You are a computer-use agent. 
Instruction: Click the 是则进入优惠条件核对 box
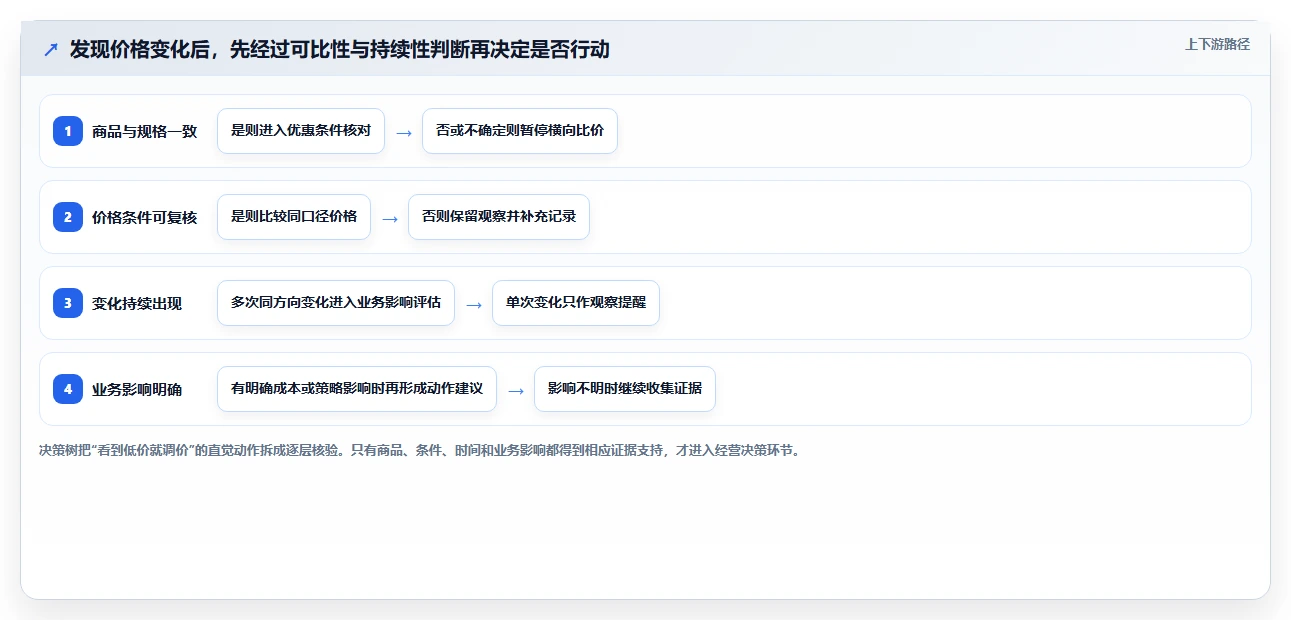[x=301, y=131]
